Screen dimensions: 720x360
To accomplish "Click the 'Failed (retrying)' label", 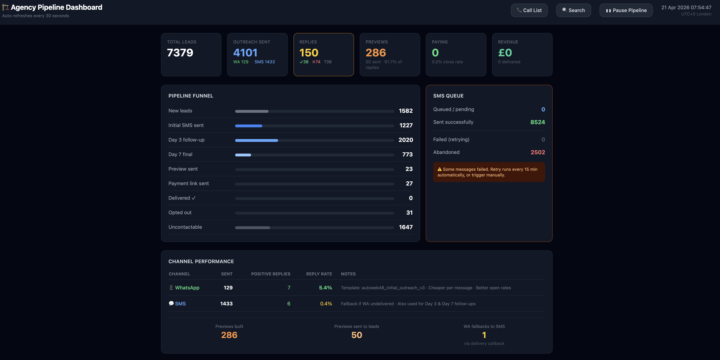I will point(451,140).
